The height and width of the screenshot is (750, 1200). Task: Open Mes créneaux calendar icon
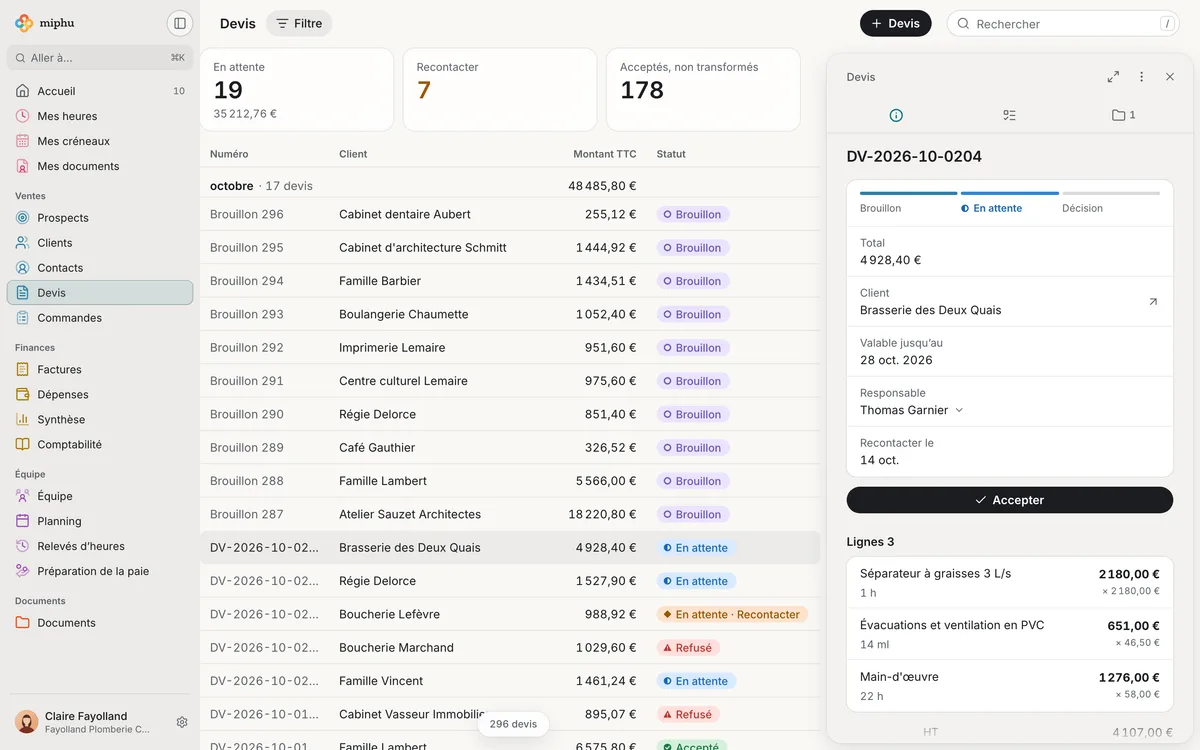tap(23, 141)
